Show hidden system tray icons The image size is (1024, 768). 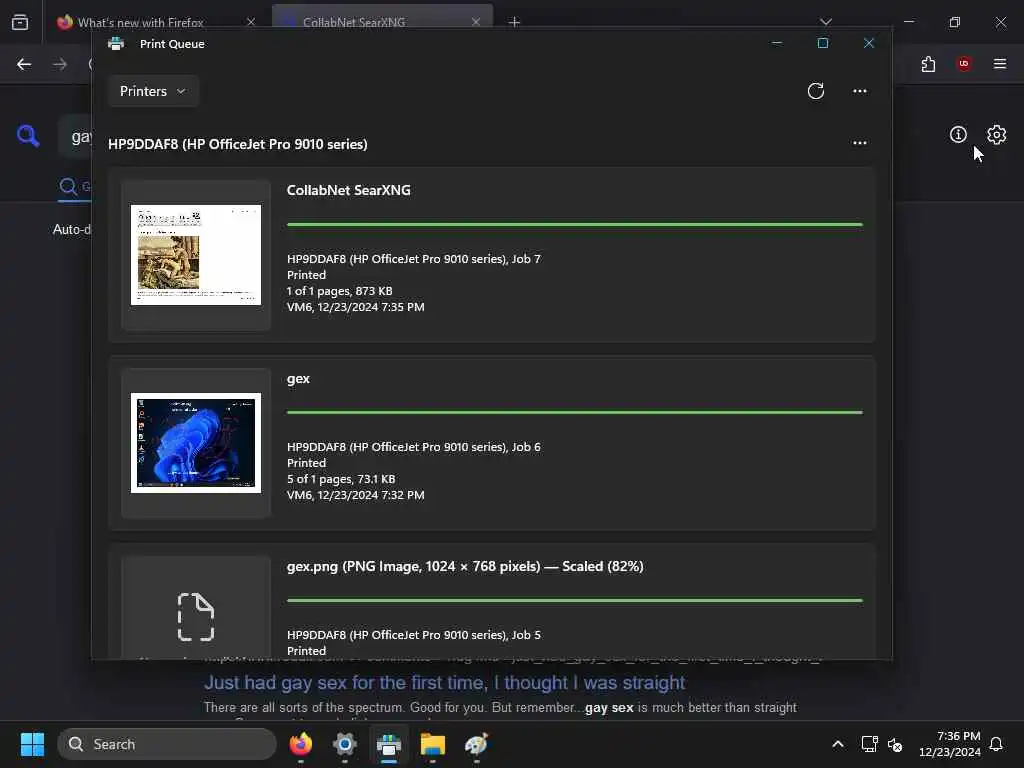click(838, 744)
